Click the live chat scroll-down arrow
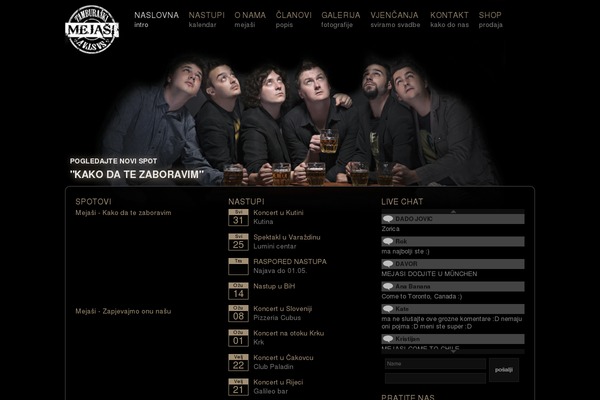This screenshot has width=600, height=400. 453,351
